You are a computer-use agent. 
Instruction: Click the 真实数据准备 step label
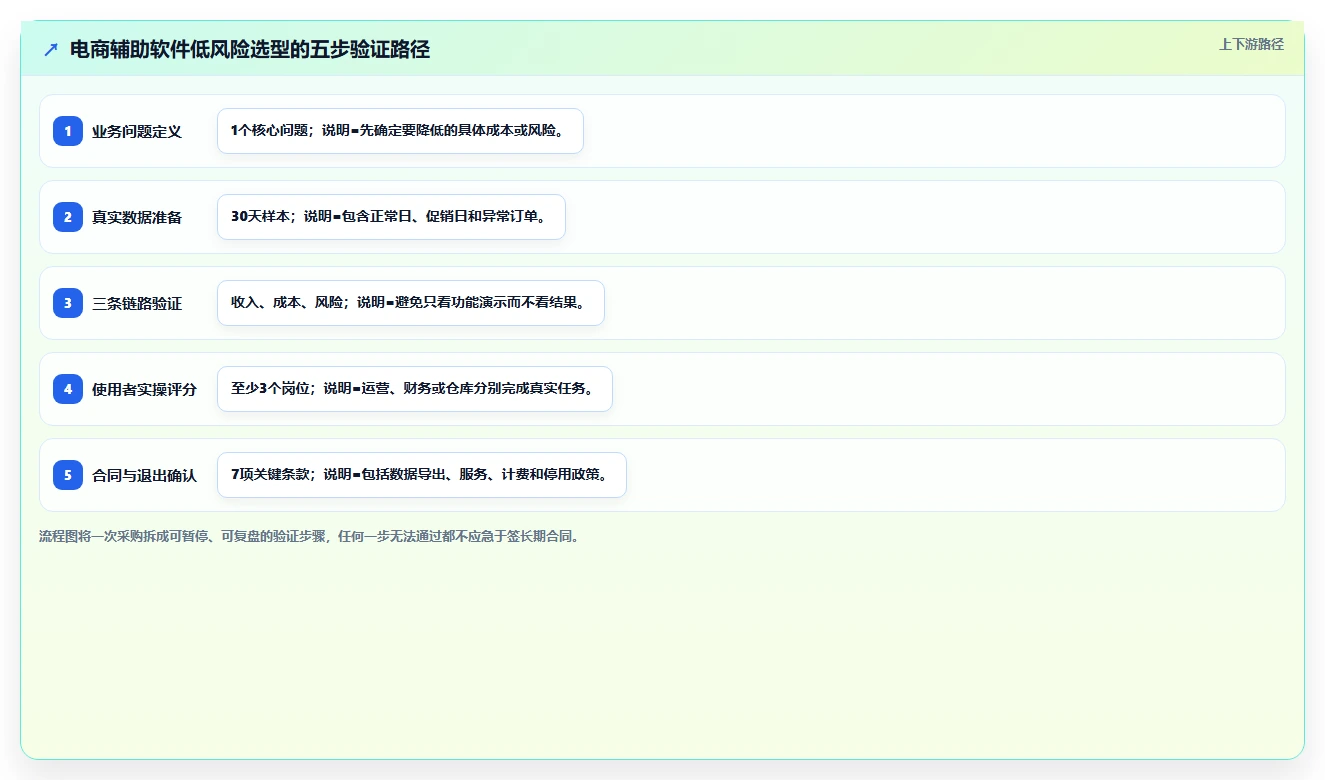pyautogui.click(x=137, y=218)
